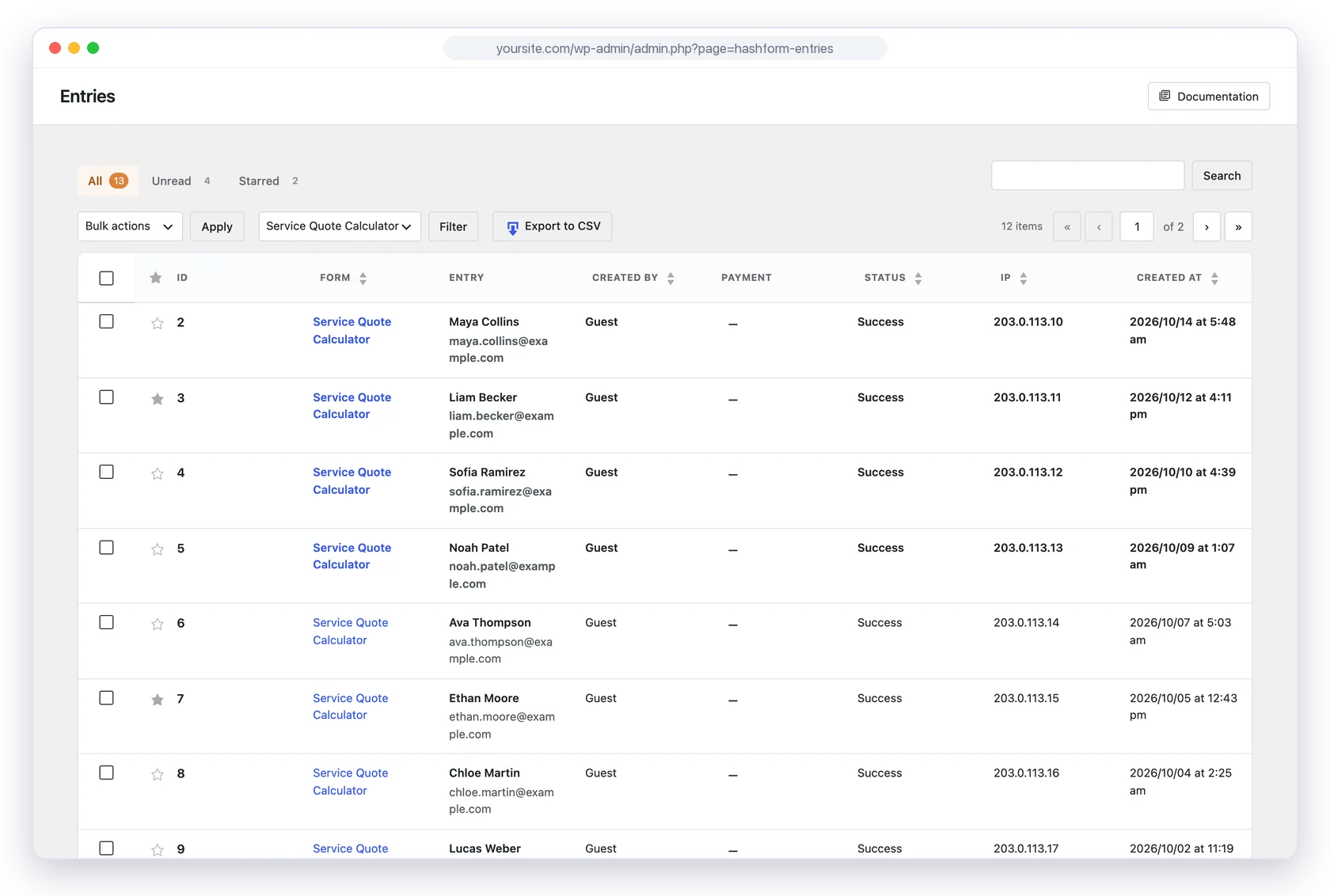The width and height of the screenshot is (1330, 896).
Task: Check the box for Chloe Martin entry
Action: [x=106, y=773]
